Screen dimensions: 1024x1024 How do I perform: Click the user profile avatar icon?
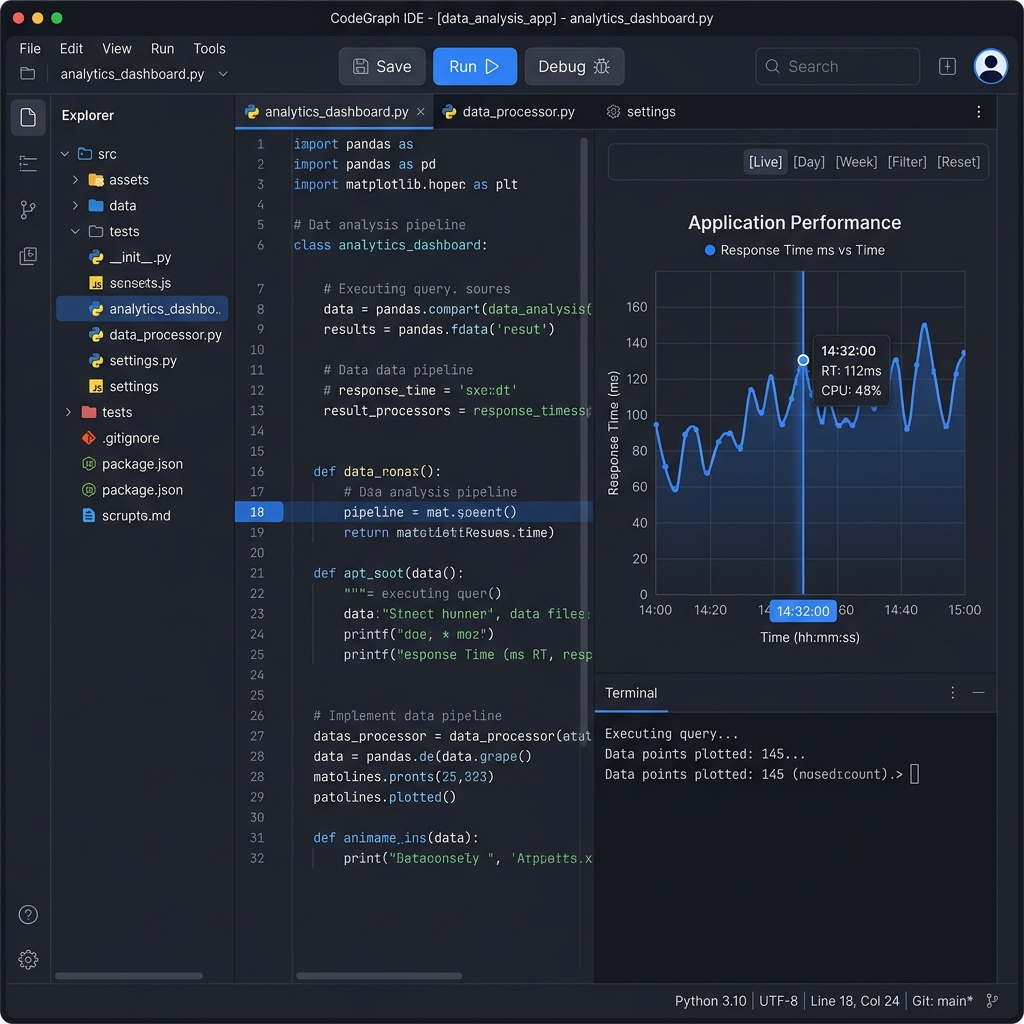(x=990, y=66)
